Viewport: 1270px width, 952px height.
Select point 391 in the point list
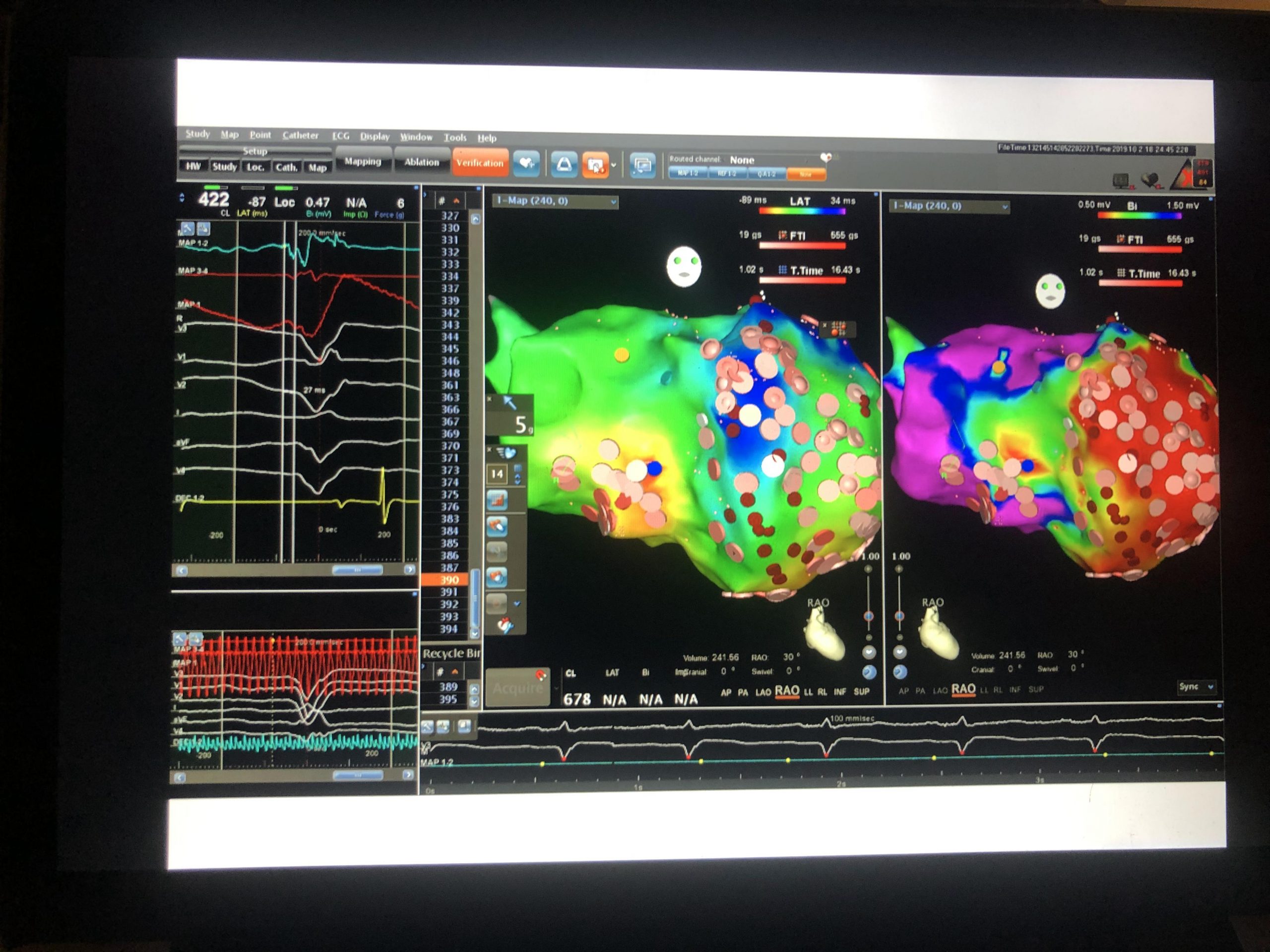tap(448, 592)
